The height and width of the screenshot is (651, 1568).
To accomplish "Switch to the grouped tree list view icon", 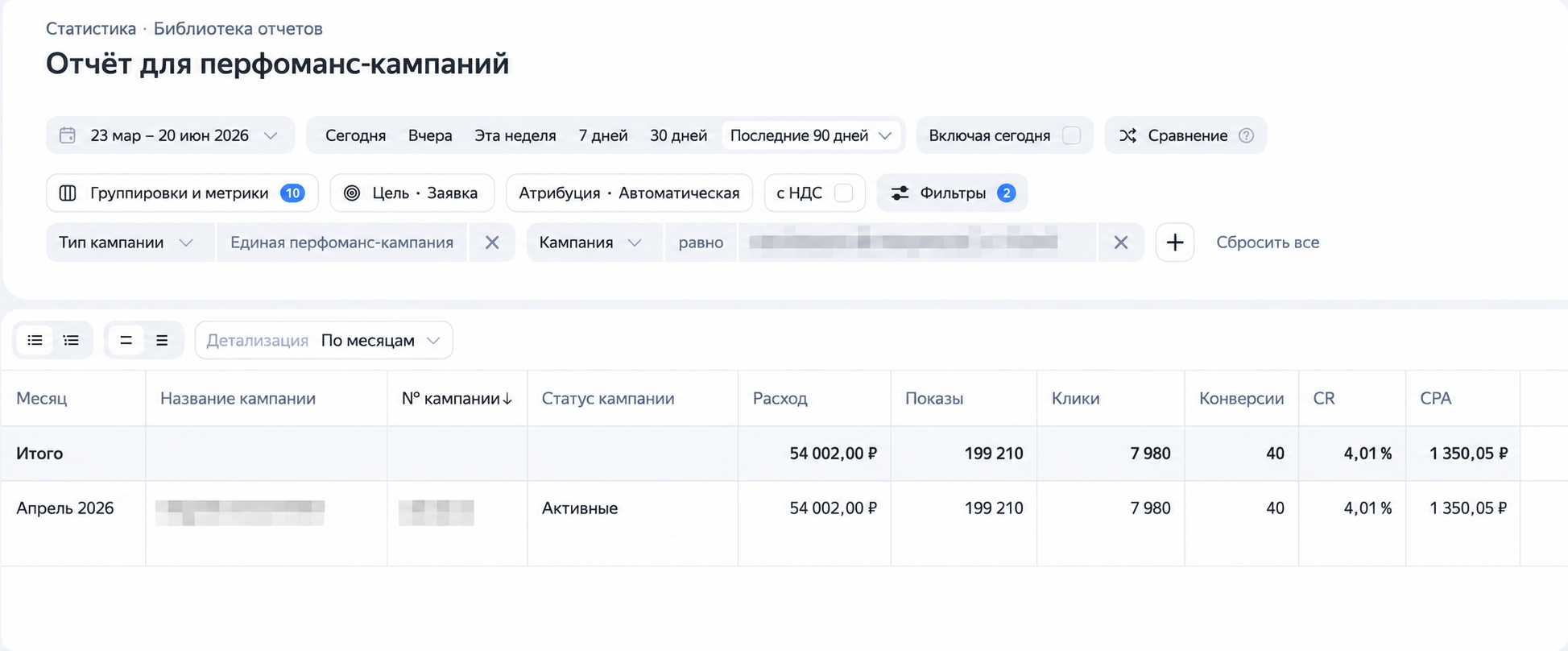I will coord(72,340).
